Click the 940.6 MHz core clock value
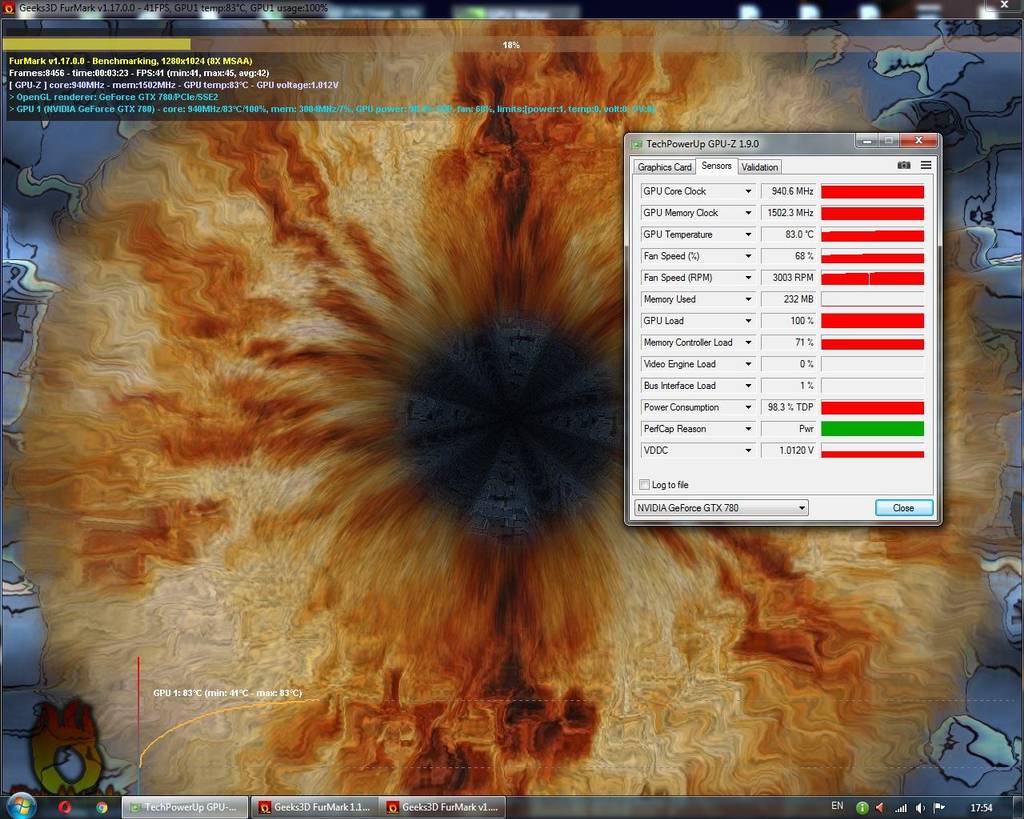1024x819 pixels. [789, 191]
